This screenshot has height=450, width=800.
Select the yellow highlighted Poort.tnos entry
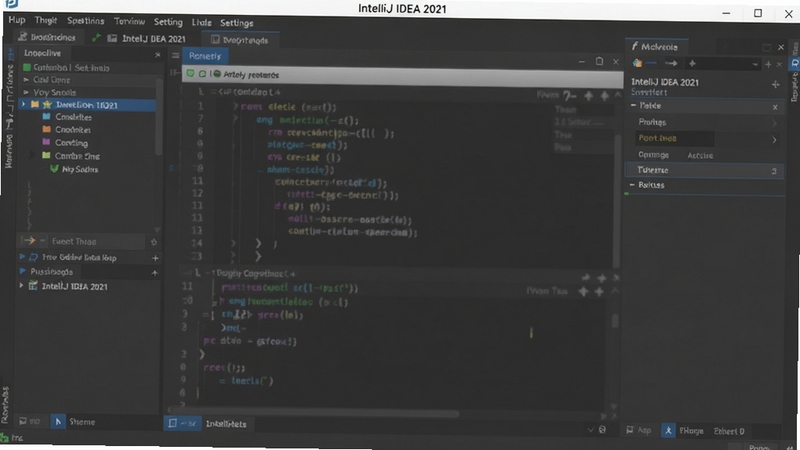coord(673,138)
